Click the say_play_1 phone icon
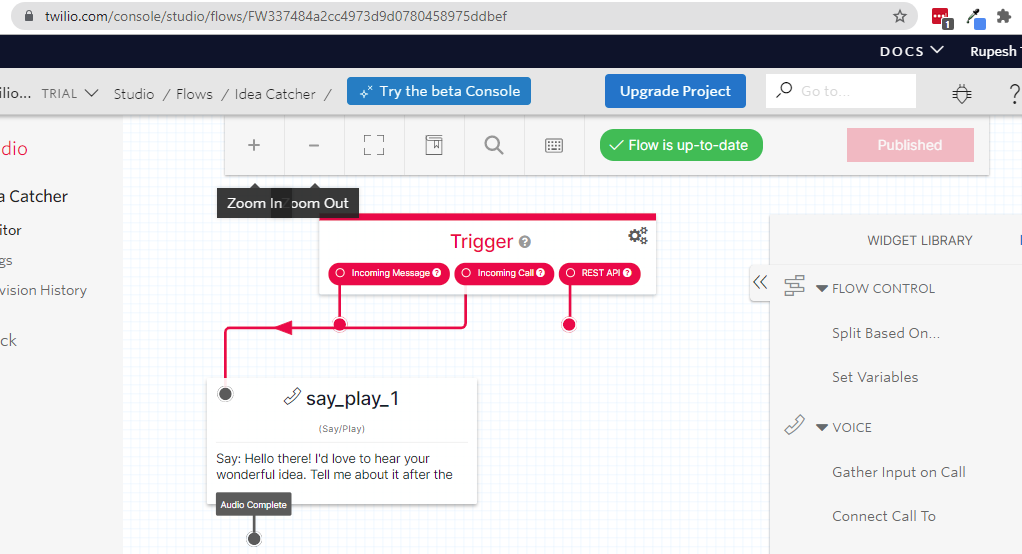The height and width of the screenshot is (554, 1022). 292,396
